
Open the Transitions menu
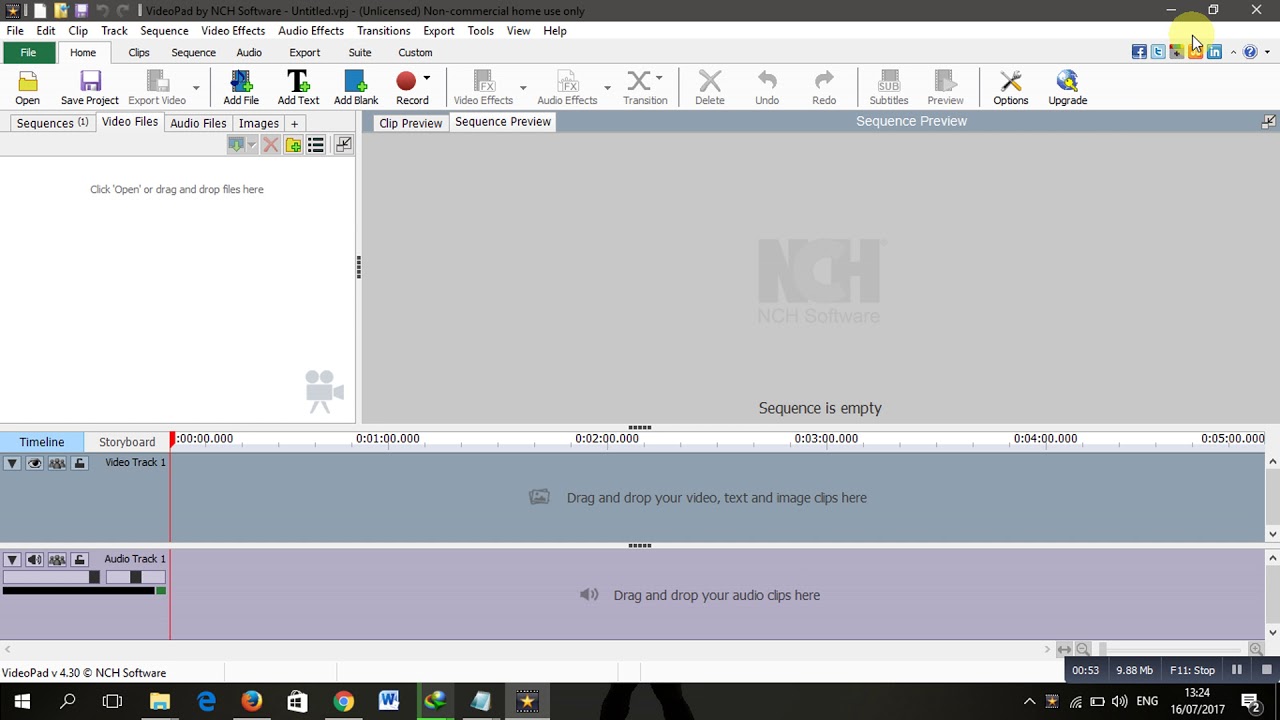click(383, 31)
